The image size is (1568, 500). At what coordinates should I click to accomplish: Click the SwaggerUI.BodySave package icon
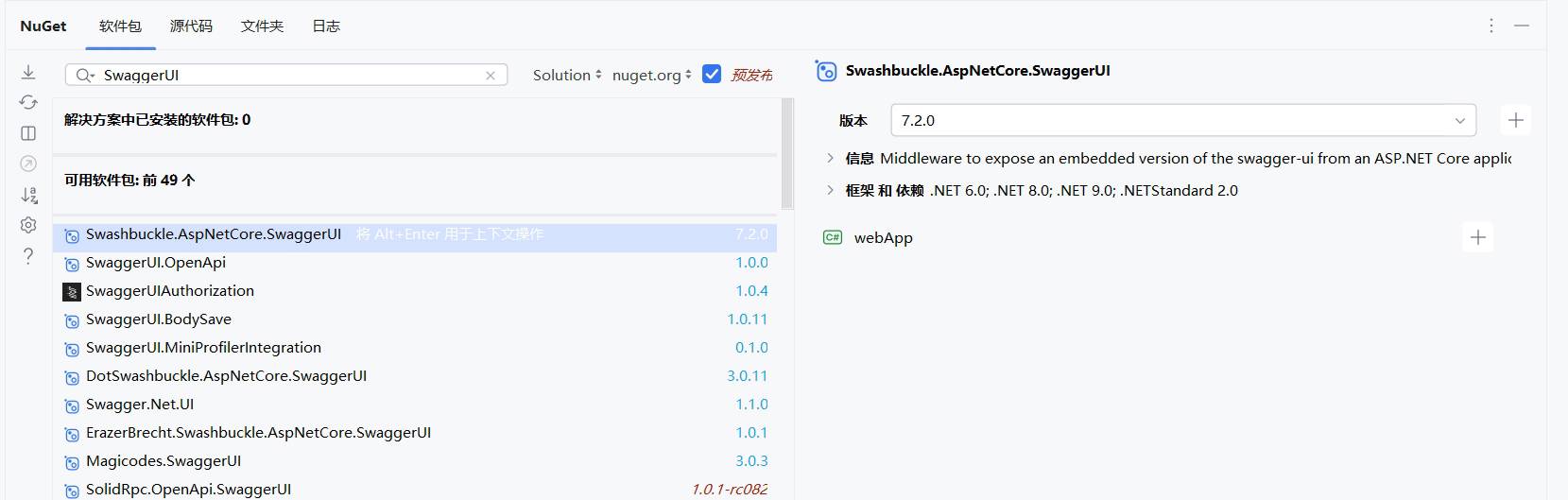72,320
